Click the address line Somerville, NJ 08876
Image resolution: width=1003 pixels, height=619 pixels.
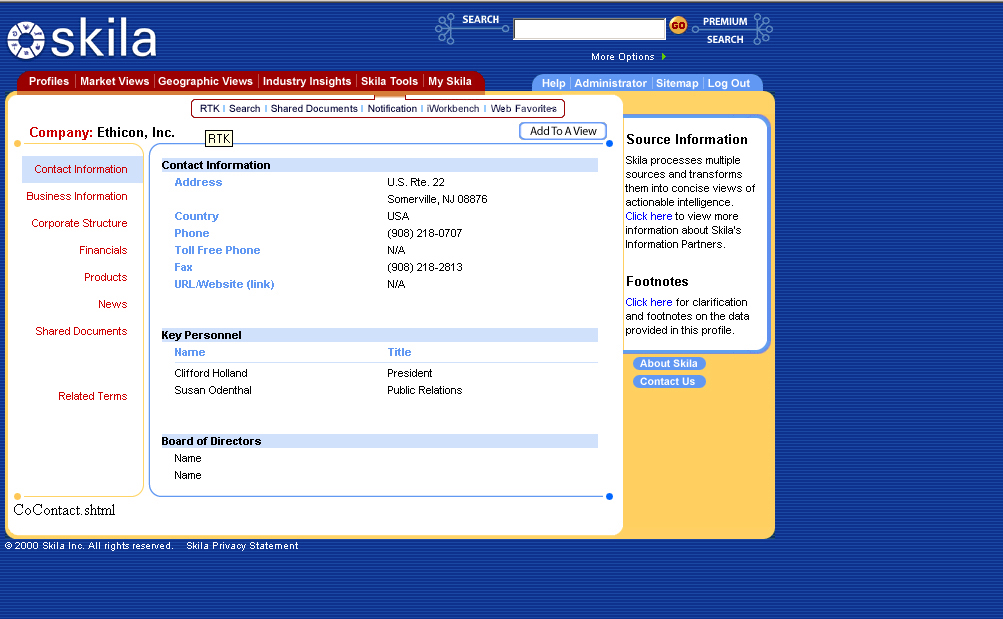[x=437, y=199]
